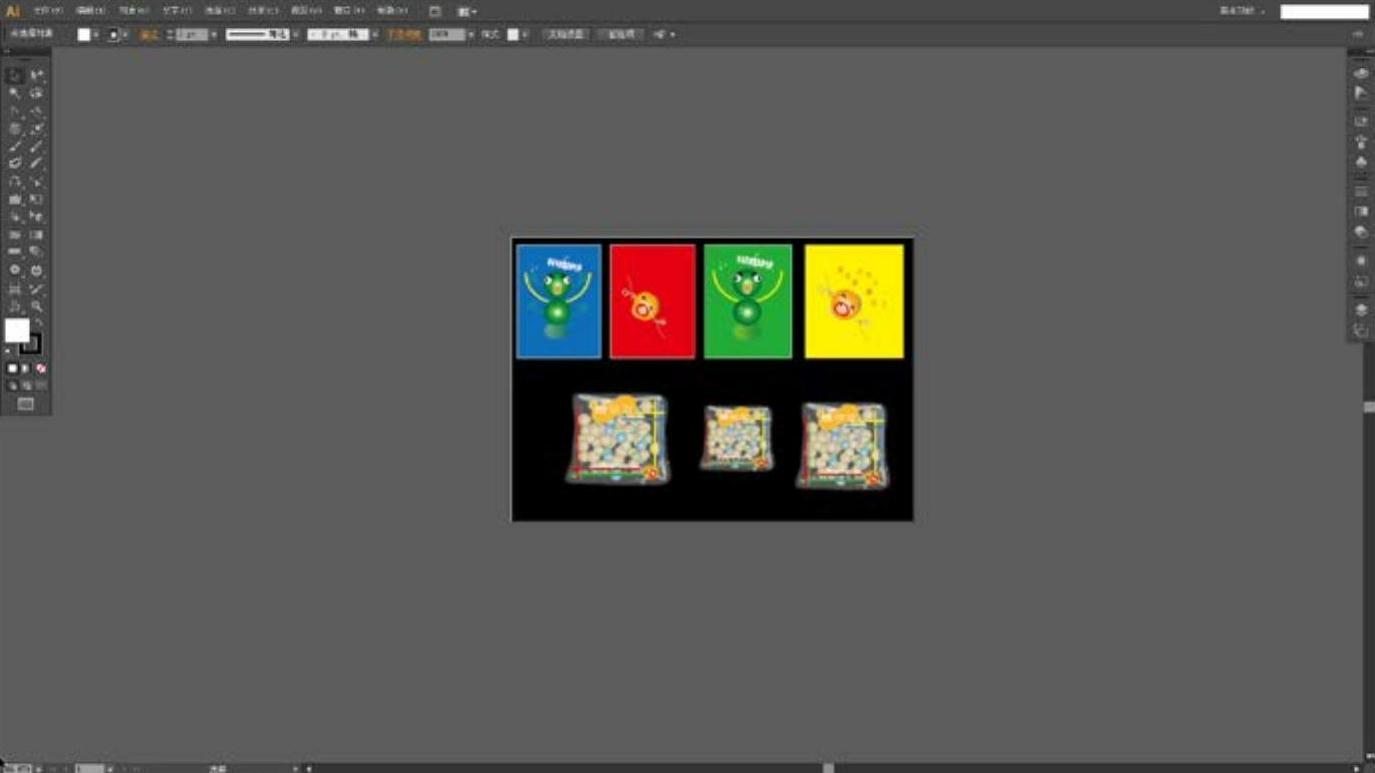1375x773 pixels.
Task: Select the Direct Selection tool
Action: click(36, 75)
